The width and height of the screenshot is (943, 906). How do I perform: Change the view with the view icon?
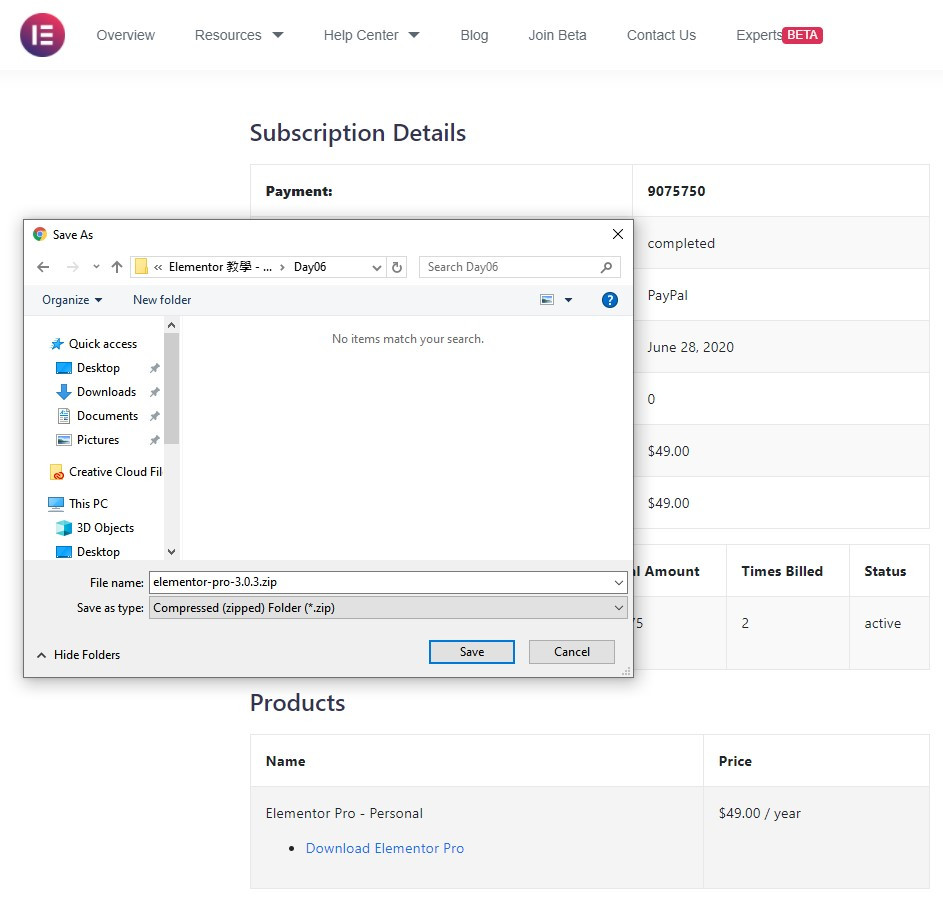pos(547,300)
